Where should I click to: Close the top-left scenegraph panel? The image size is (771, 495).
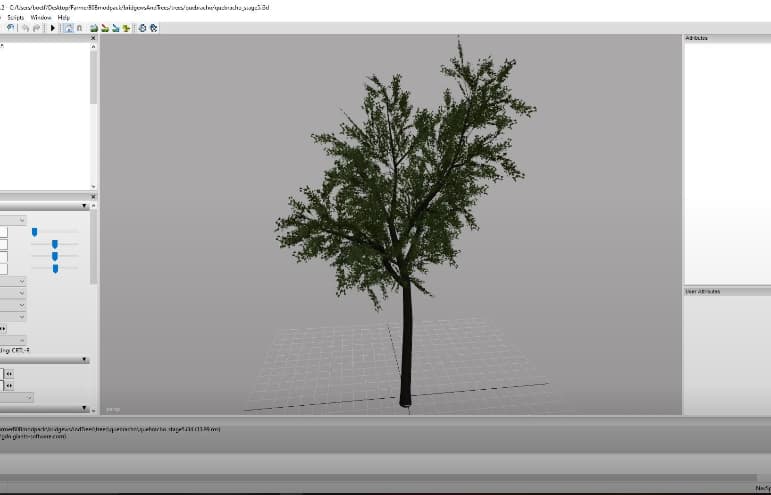94,38
